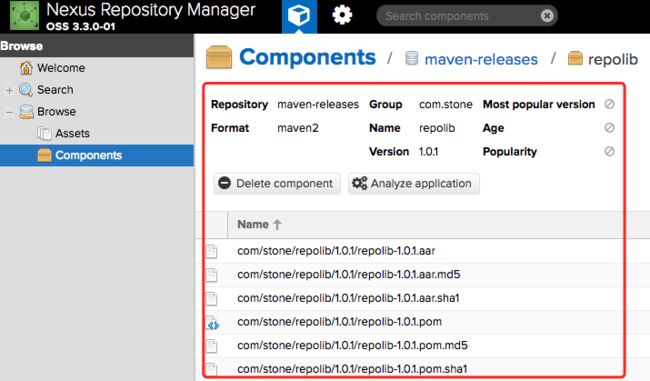This screenshot has height=381, width=650.
Task: Open the Browse cube icon in header
Action: (299, 16)
